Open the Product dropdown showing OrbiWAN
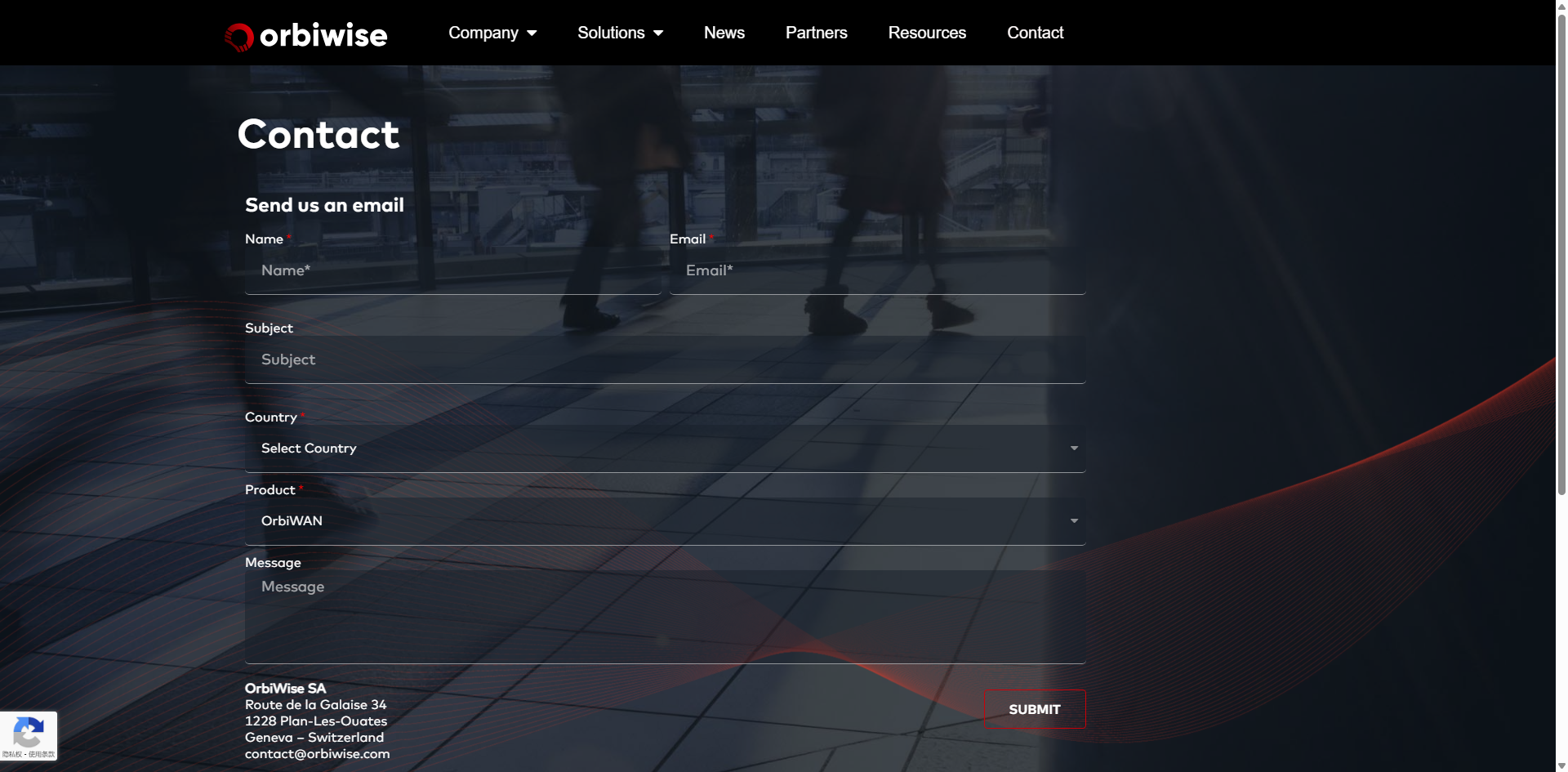 pos(665,521)
